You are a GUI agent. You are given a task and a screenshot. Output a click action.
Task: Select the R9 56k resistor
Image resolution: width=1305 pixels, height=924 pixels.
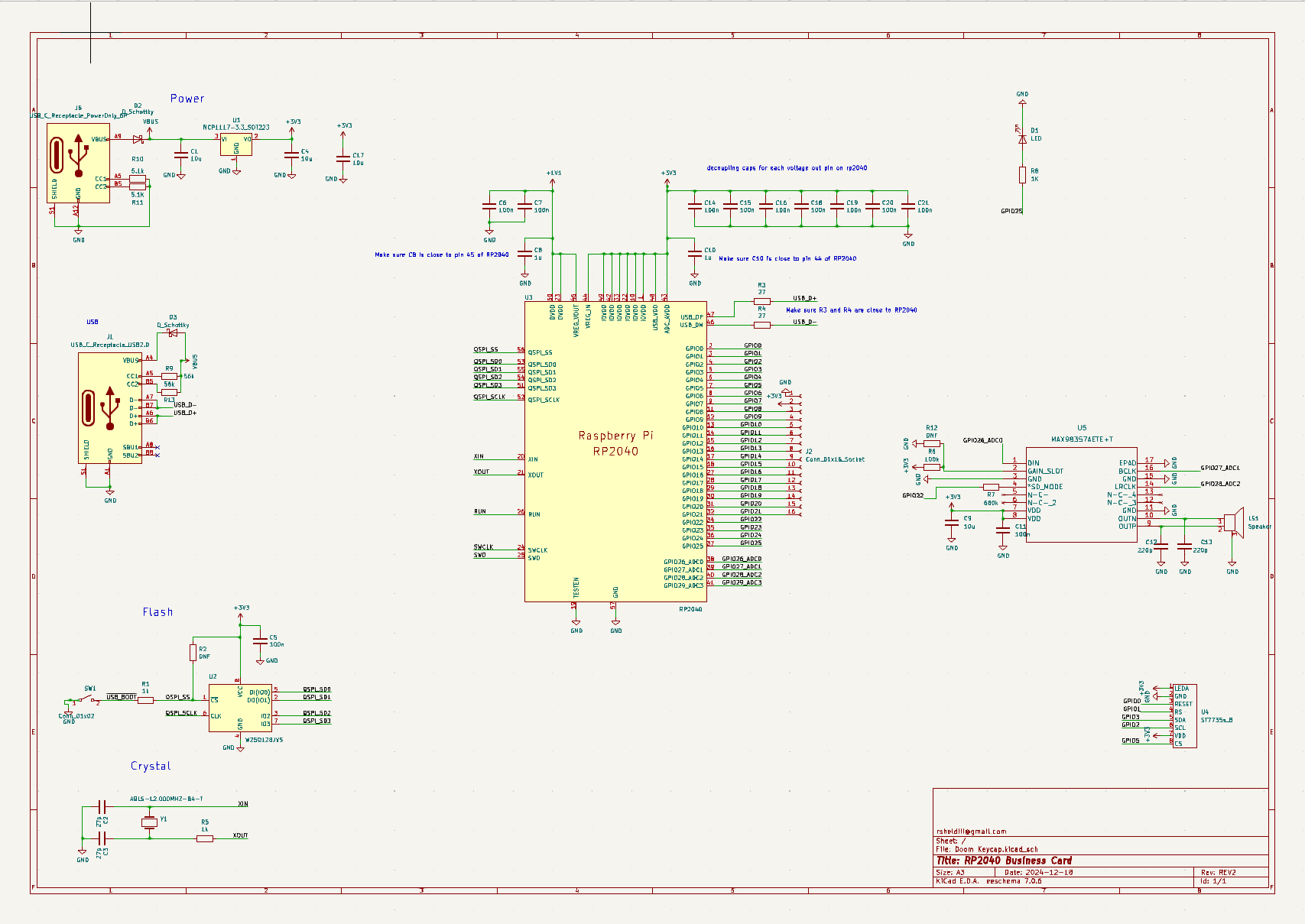[x=169, y=376]
